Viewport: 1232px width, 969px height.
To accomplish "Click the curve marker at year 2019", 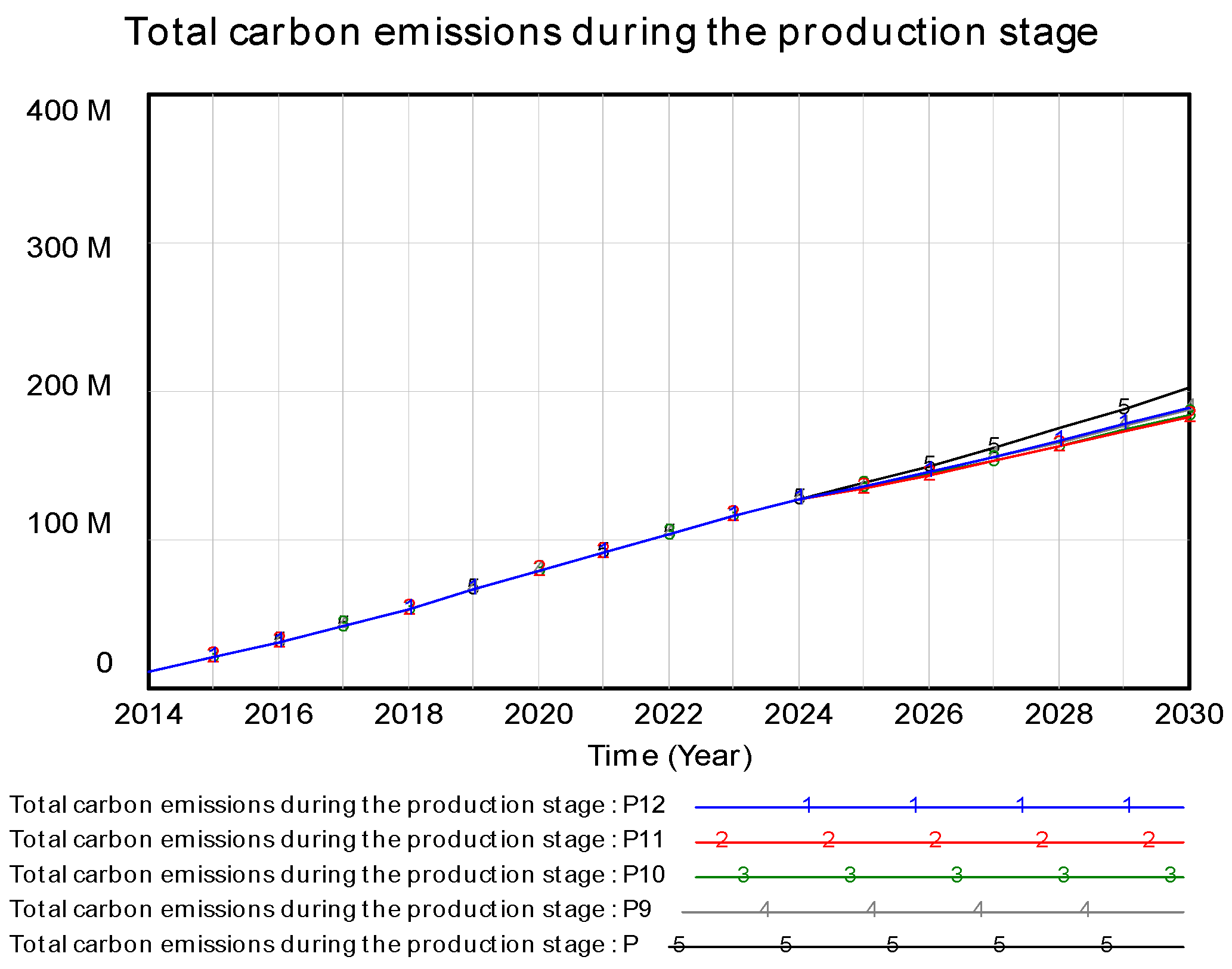I will click(473, 587).
